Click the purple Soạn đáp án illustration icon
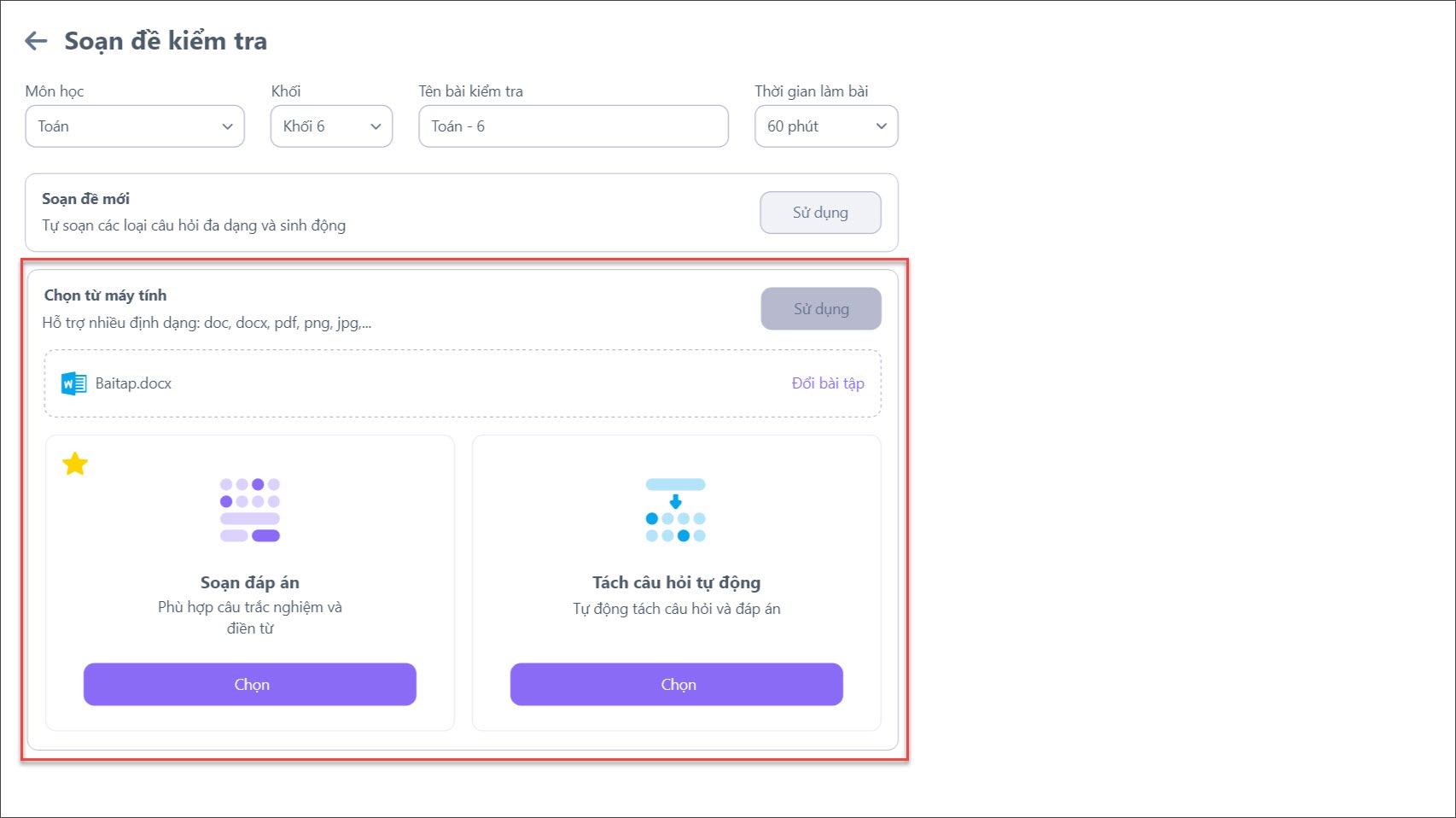 pyautogui.click(x=250, y=510)
